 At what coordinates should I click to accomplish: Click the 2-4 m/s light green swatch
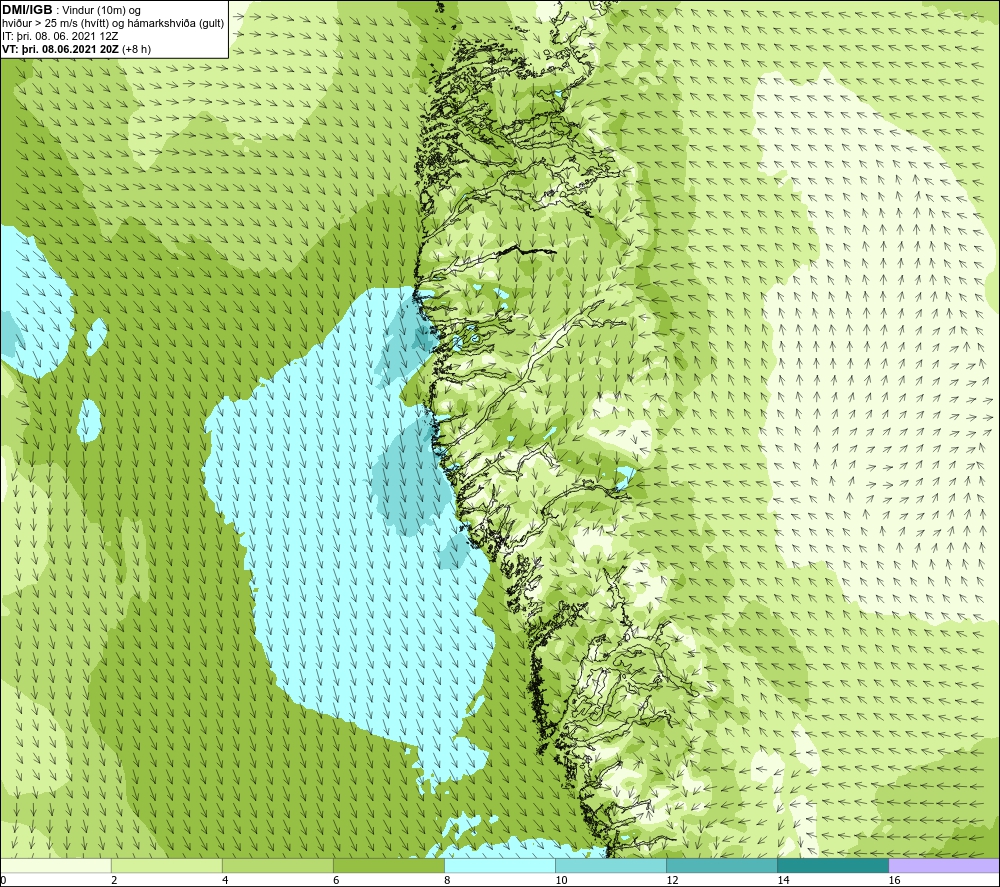(x=166, y=865)
